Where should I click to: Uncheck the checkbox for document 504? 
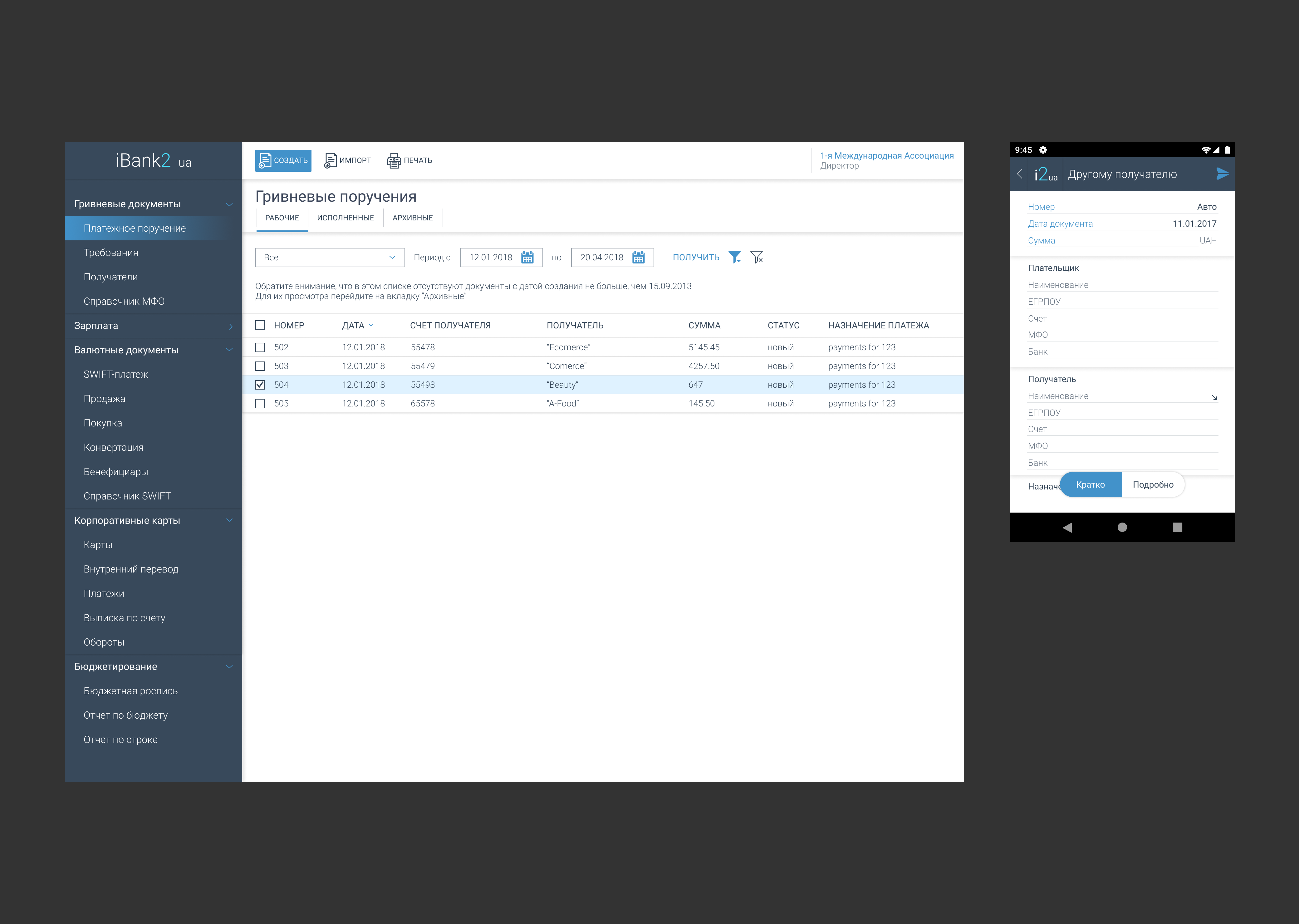tap(260, 385)
